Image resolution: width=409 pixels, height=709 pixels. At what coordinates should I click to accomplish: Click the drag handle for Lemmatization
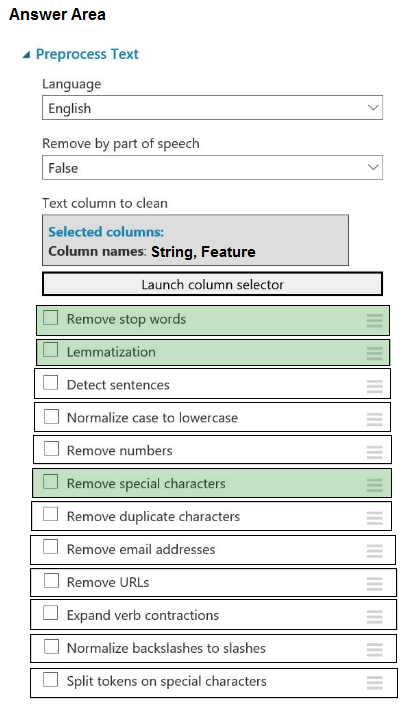(x=374, y=353)
